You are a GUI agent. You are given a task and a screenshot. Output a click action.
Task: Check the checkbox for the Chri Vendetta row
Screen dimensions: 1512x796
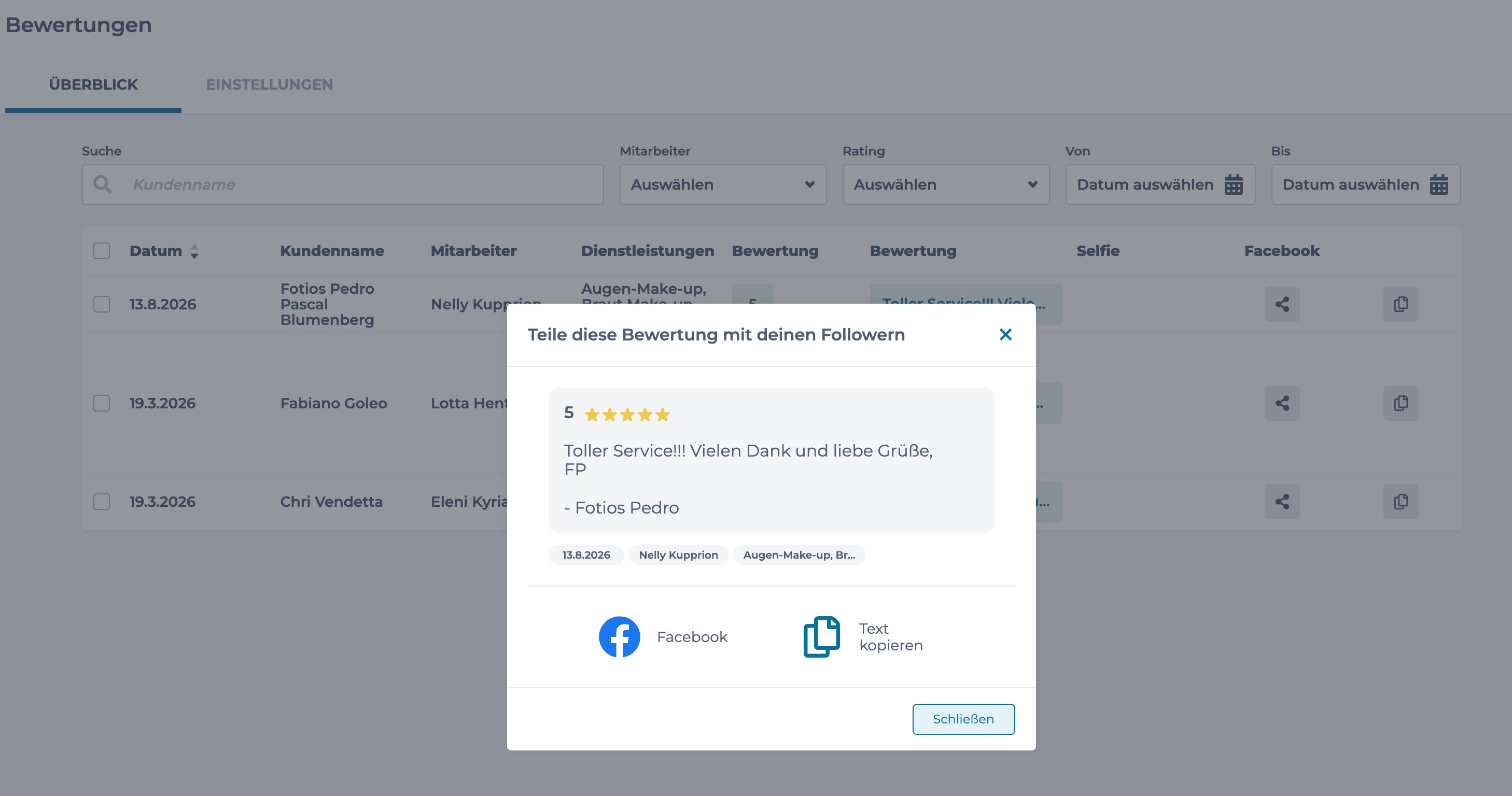click(102, 502)
